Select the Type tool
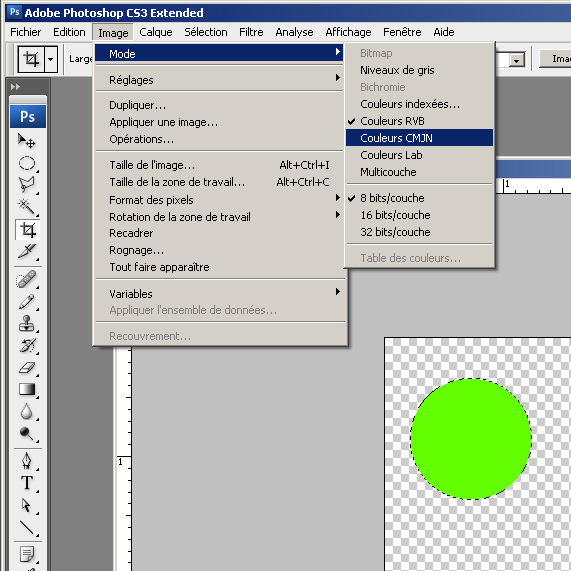This screenshot has width=571, height=571. point(27,483)
